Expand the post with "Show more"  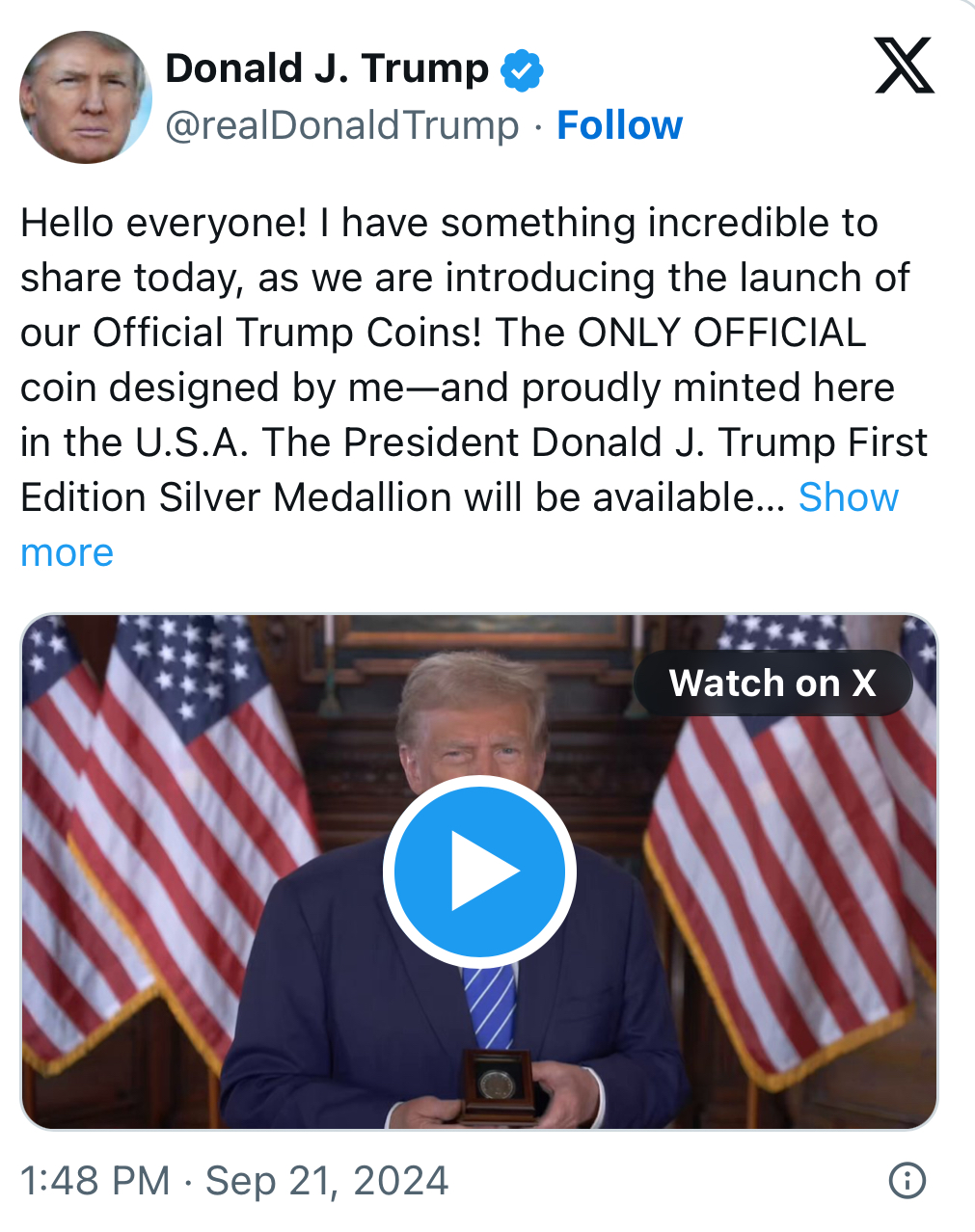pos(848,497)
